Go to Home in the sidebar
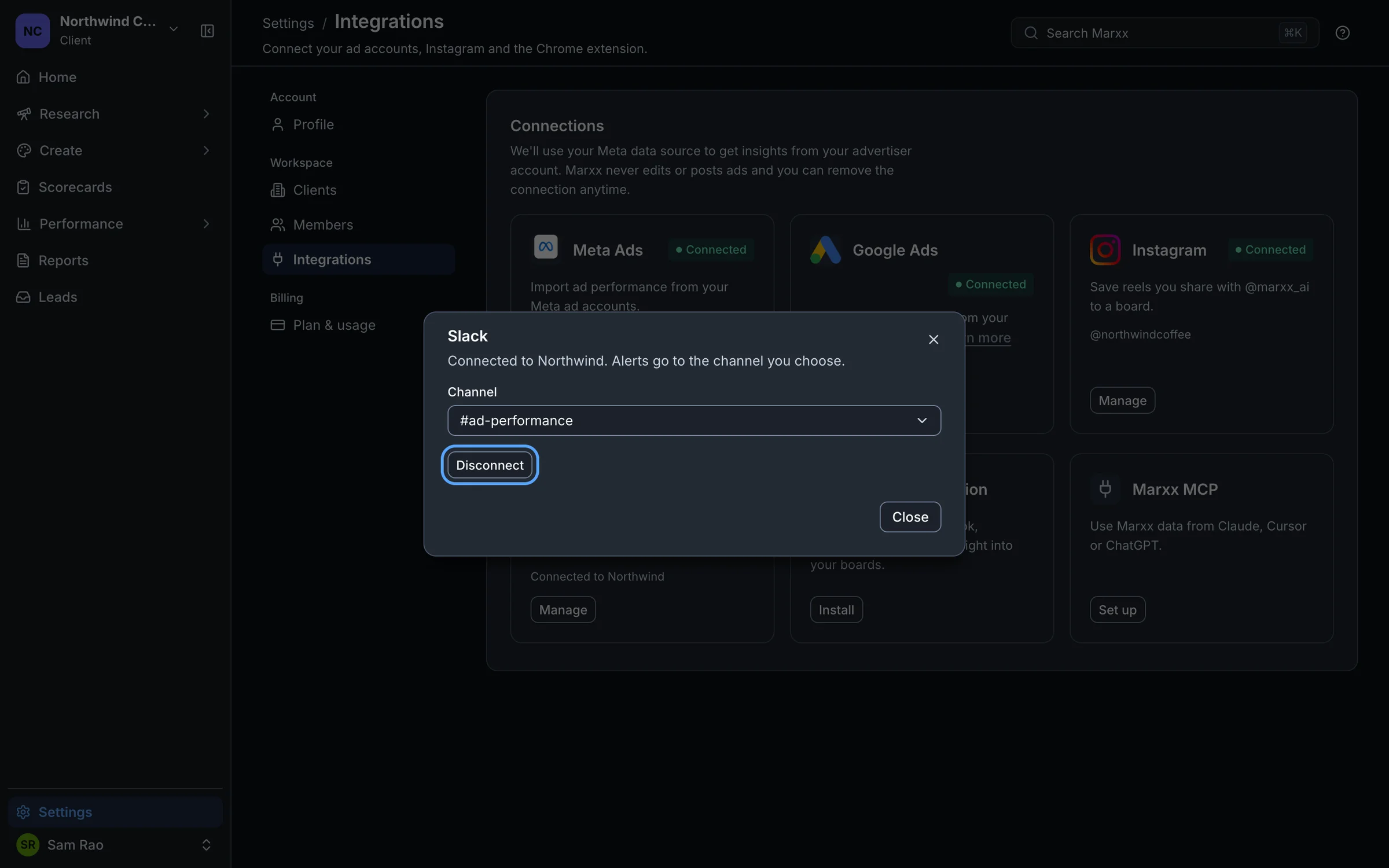Image resolution: width=1389 pixels, height=868 pixels. (x=115, y=77)
